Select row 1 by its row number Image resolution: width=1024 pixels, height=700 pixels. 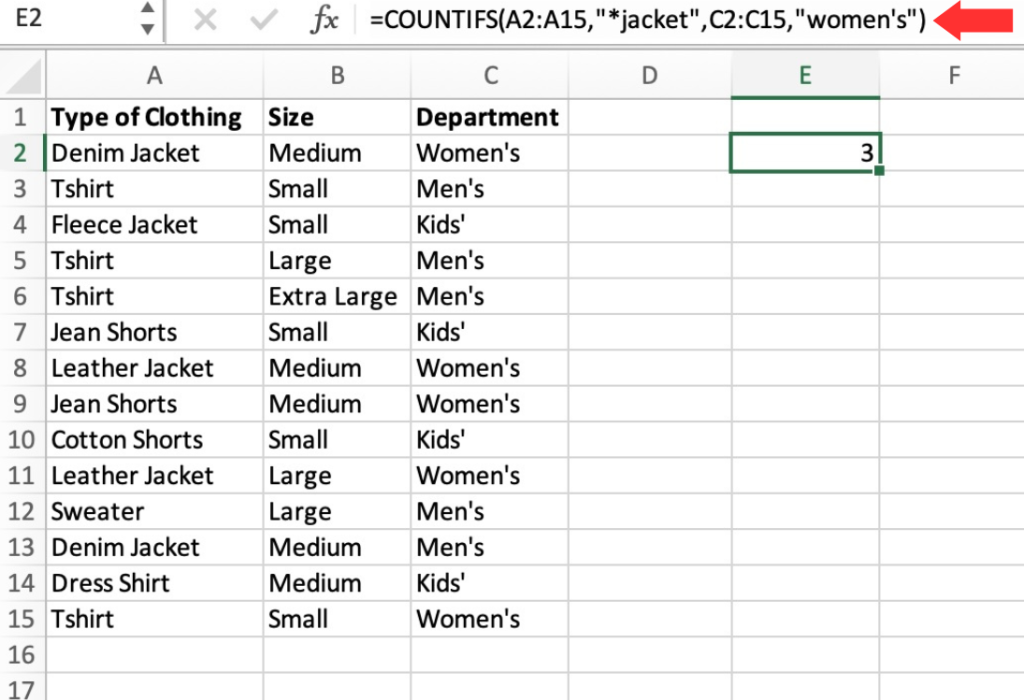(x=22, y=117)
